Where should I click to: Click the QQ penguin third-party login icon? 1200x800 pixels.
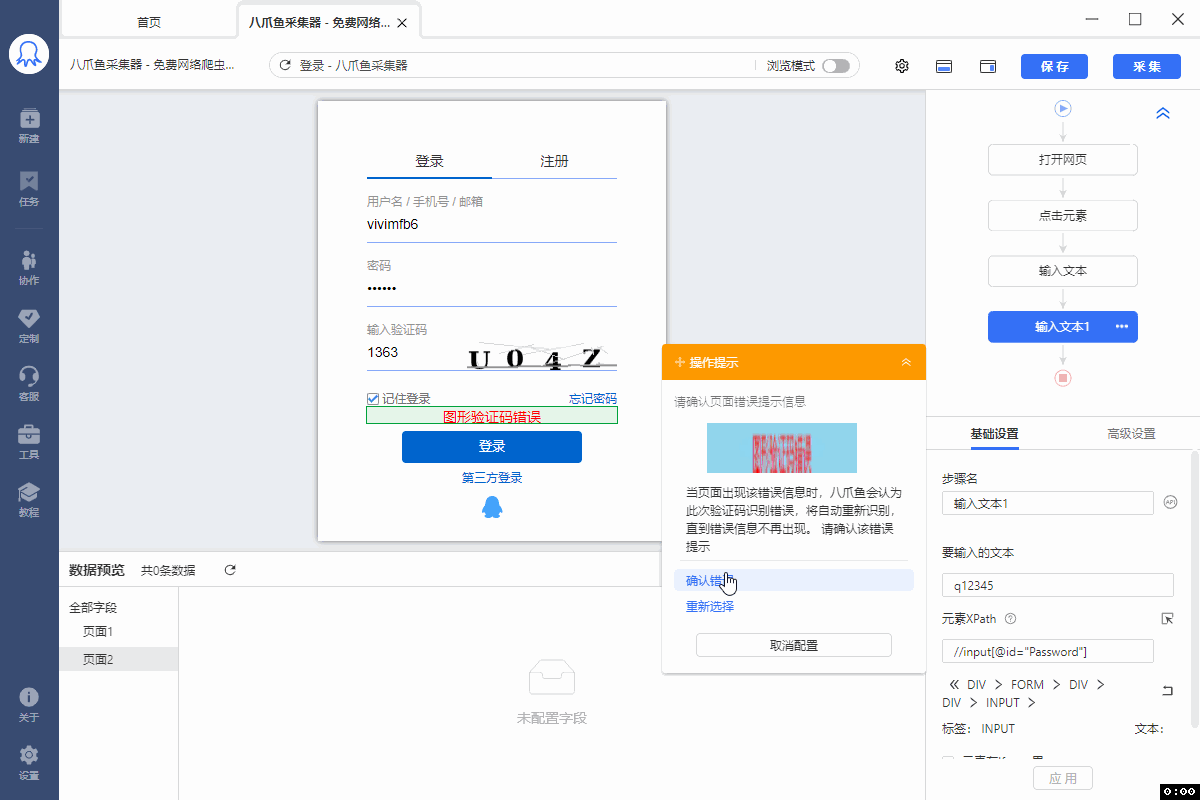coord(492,508)
